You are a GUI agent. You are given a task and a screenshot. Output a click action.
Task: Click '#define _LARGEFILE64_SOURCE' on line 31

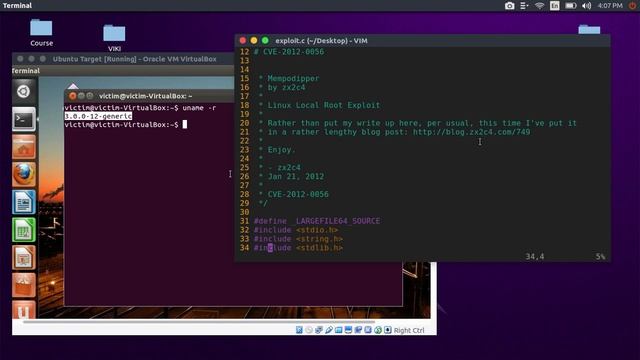pyautogui.click(x=317, y=221)
